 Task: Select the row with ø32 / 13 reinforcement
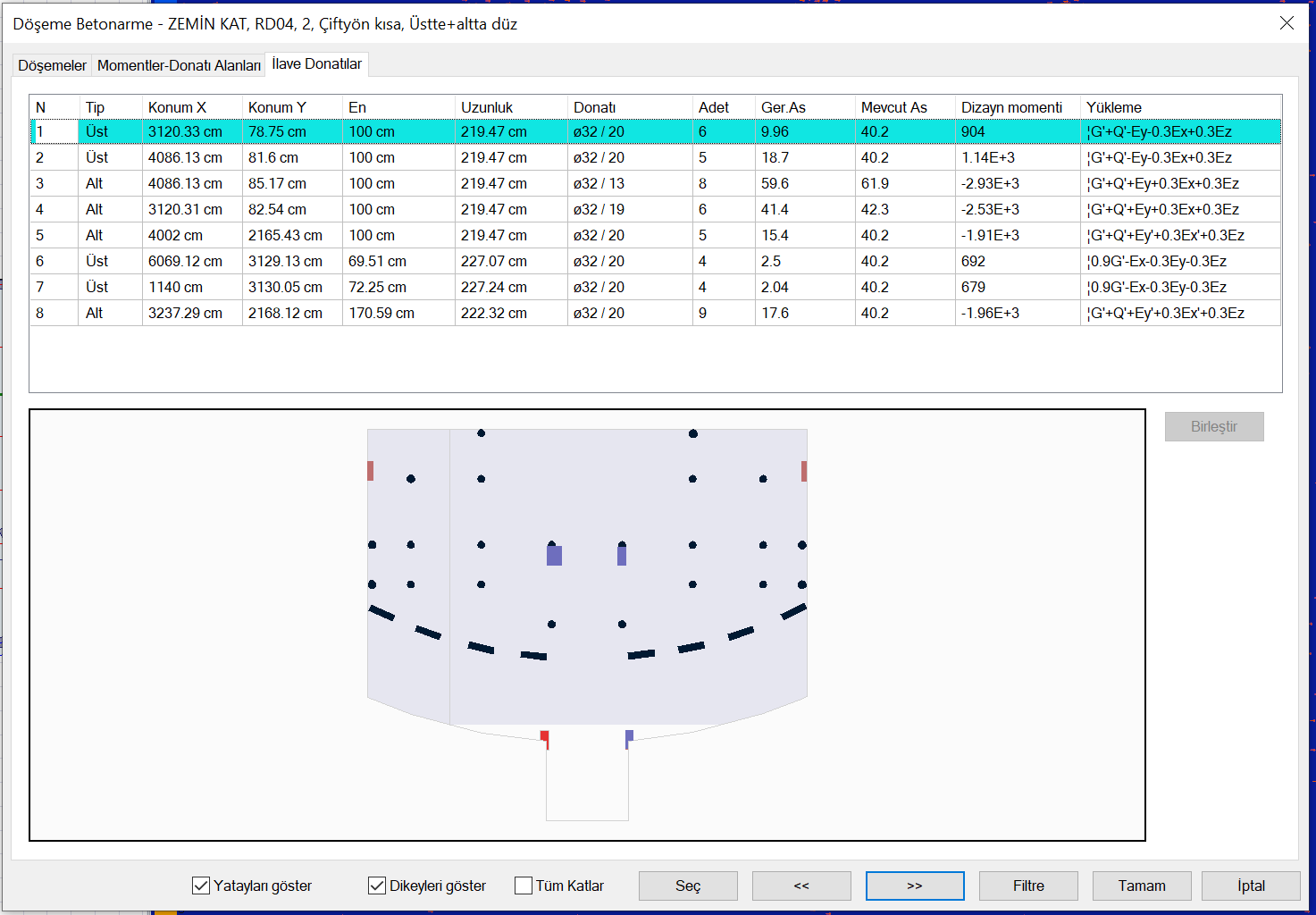pos(656,183)
